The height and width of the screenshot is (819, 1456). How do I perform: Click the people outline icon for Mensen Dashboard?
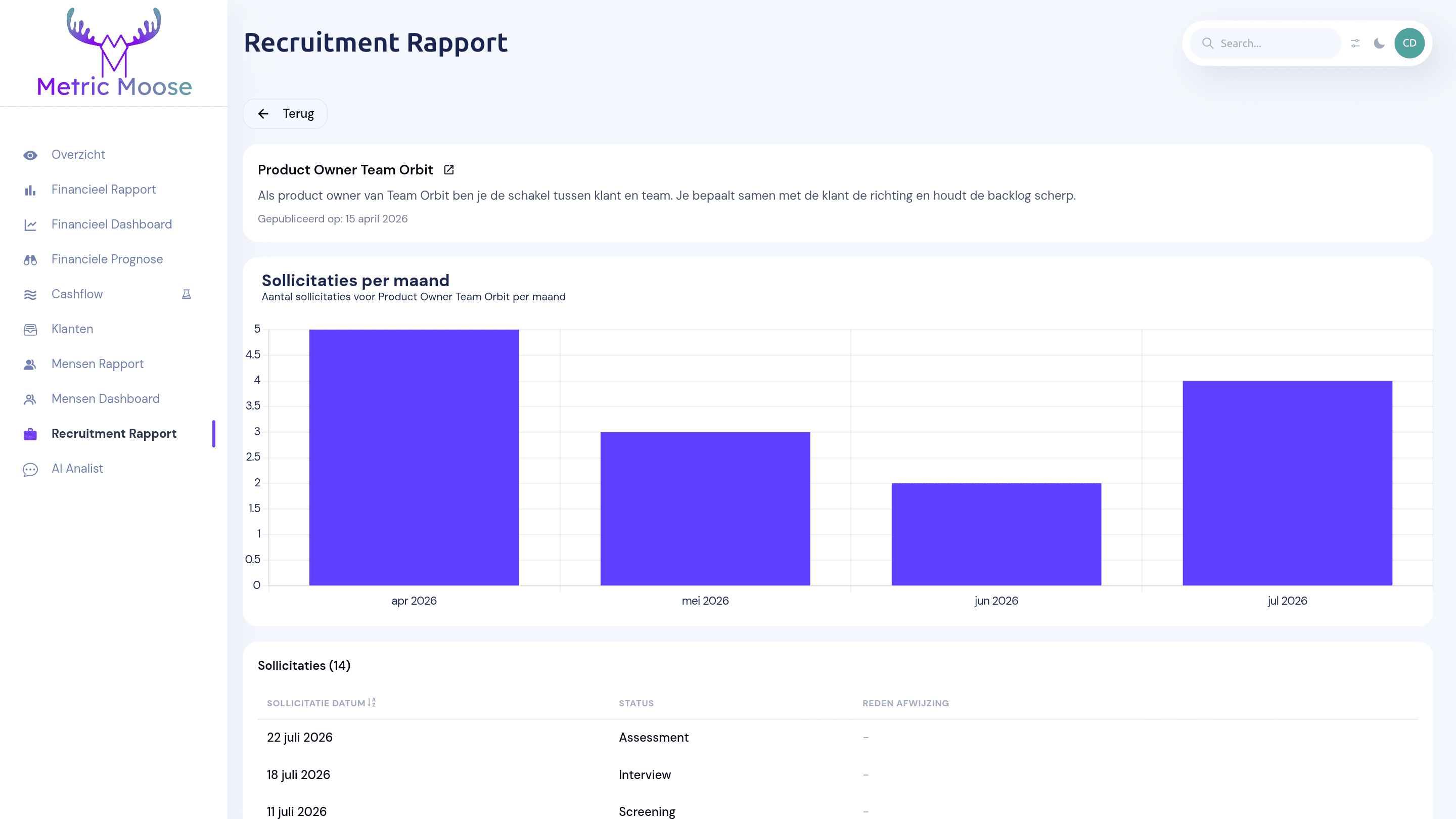(30, 399)
